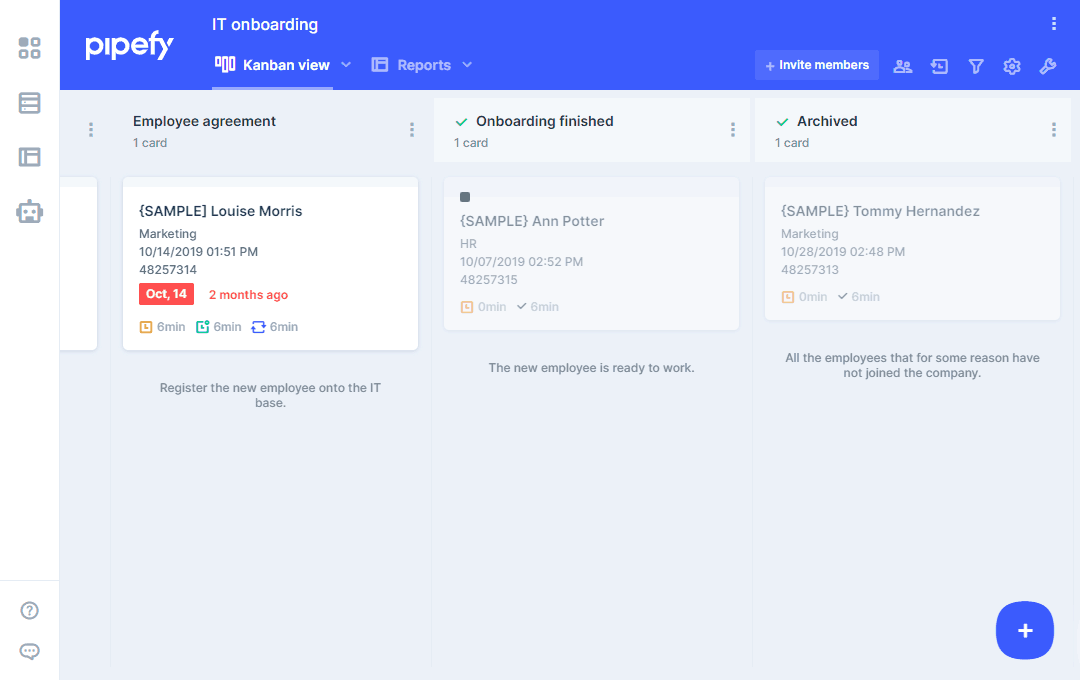Image resolution: width=1080 pixels, height=680 pixels.
Task: Expand the Reports dropdown chevron
Action: tap(467, 65)
